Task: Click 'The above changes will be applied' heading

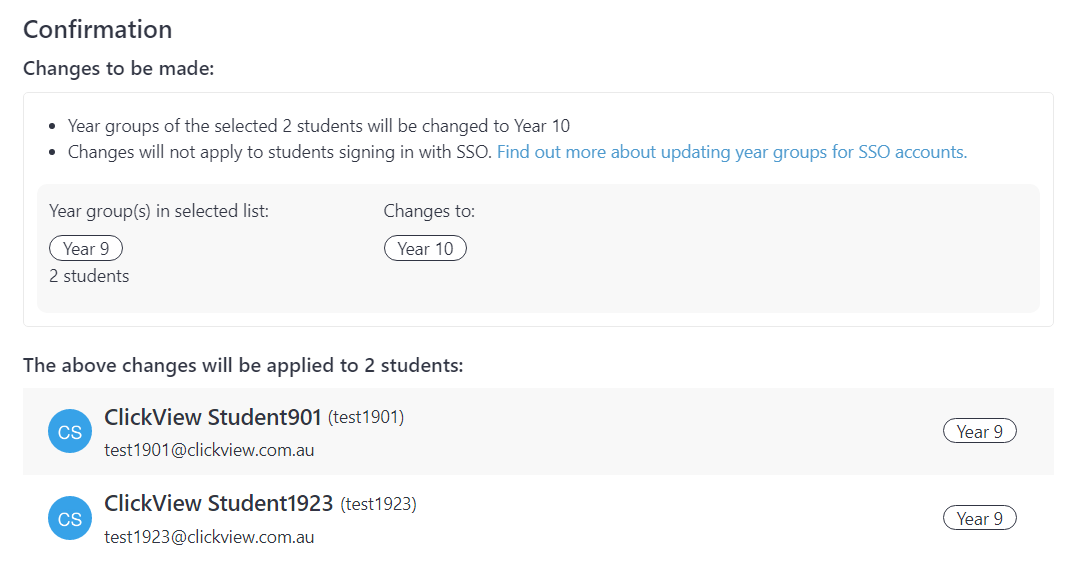Action: [x=243, y=365]
